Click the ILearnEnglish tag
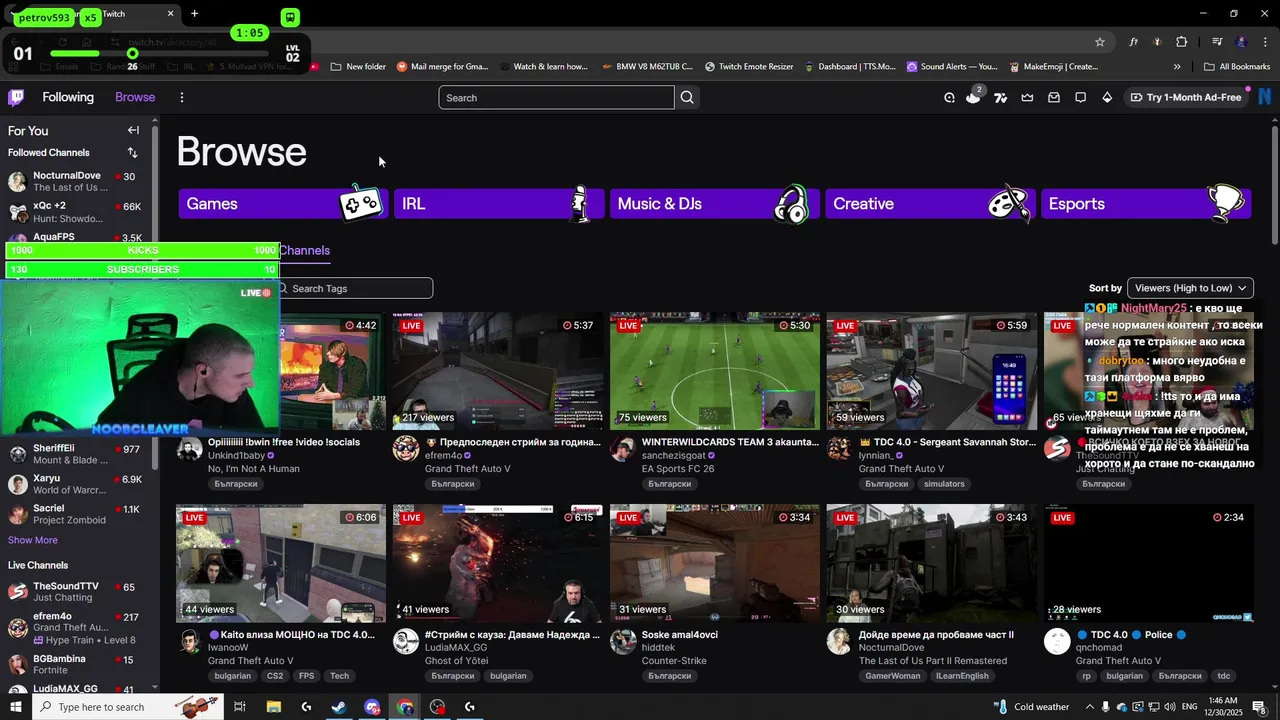The image size is (1280, 720). 962,676
